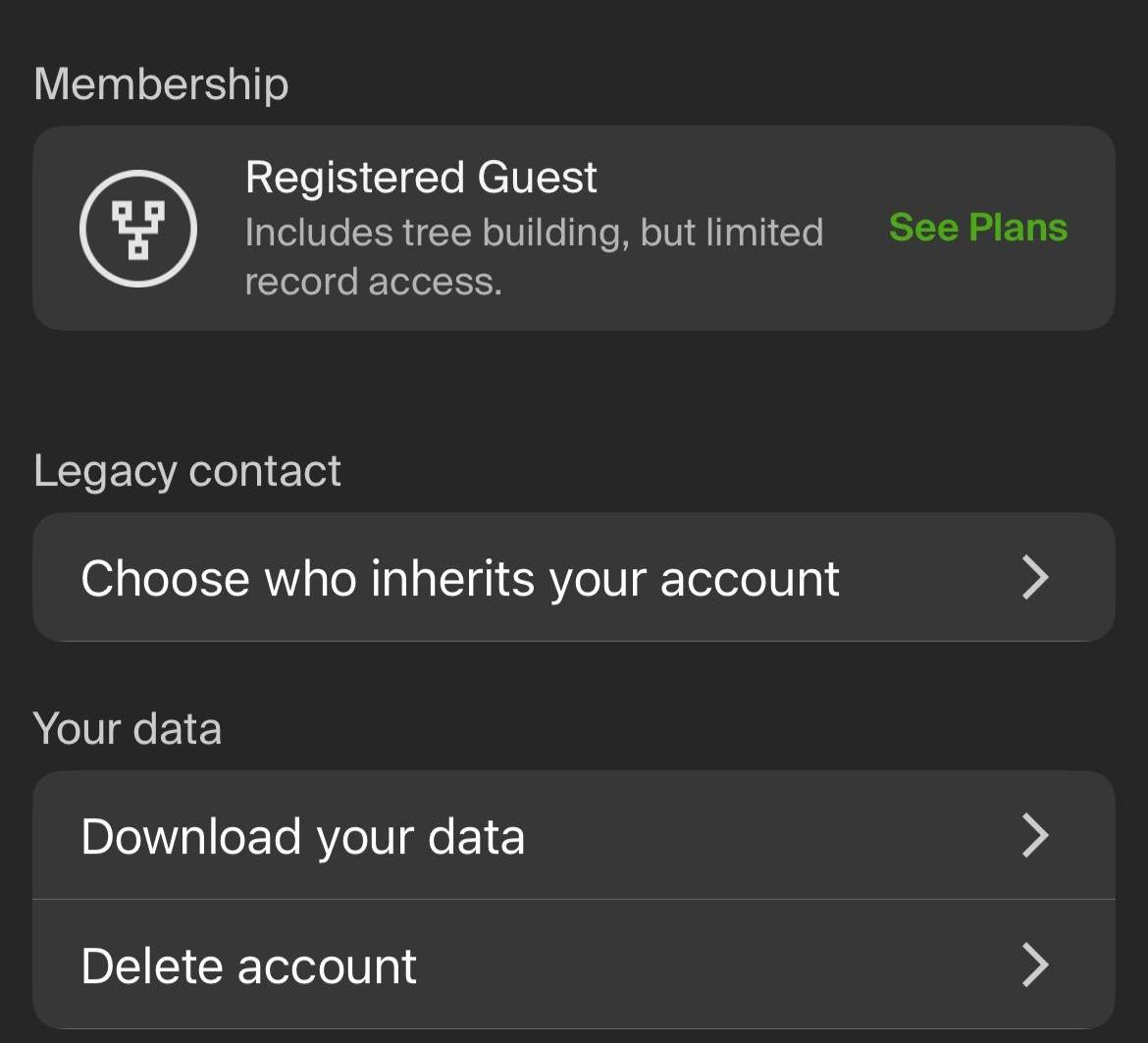Select the Download your data row
Screen dimensions: 1148x1043
tap(574, 835)
